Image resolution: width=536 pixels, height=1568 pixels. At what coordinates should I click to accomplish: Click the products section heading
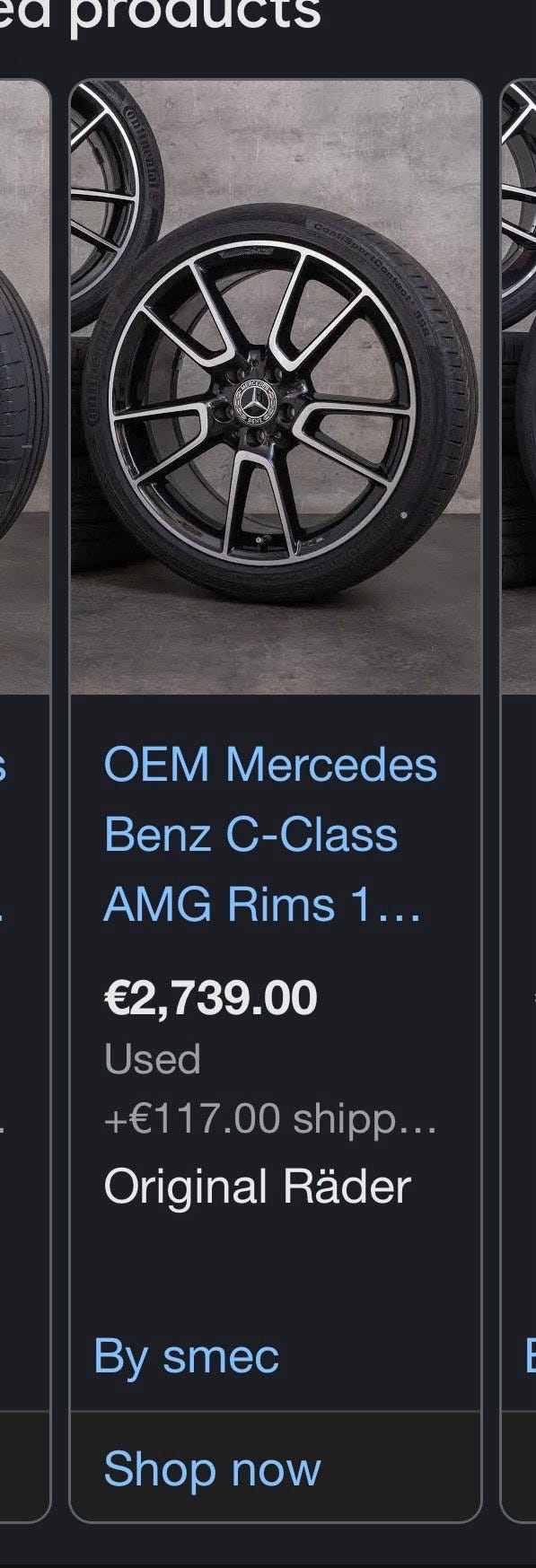pyautogui.click(x=160, y=15)
